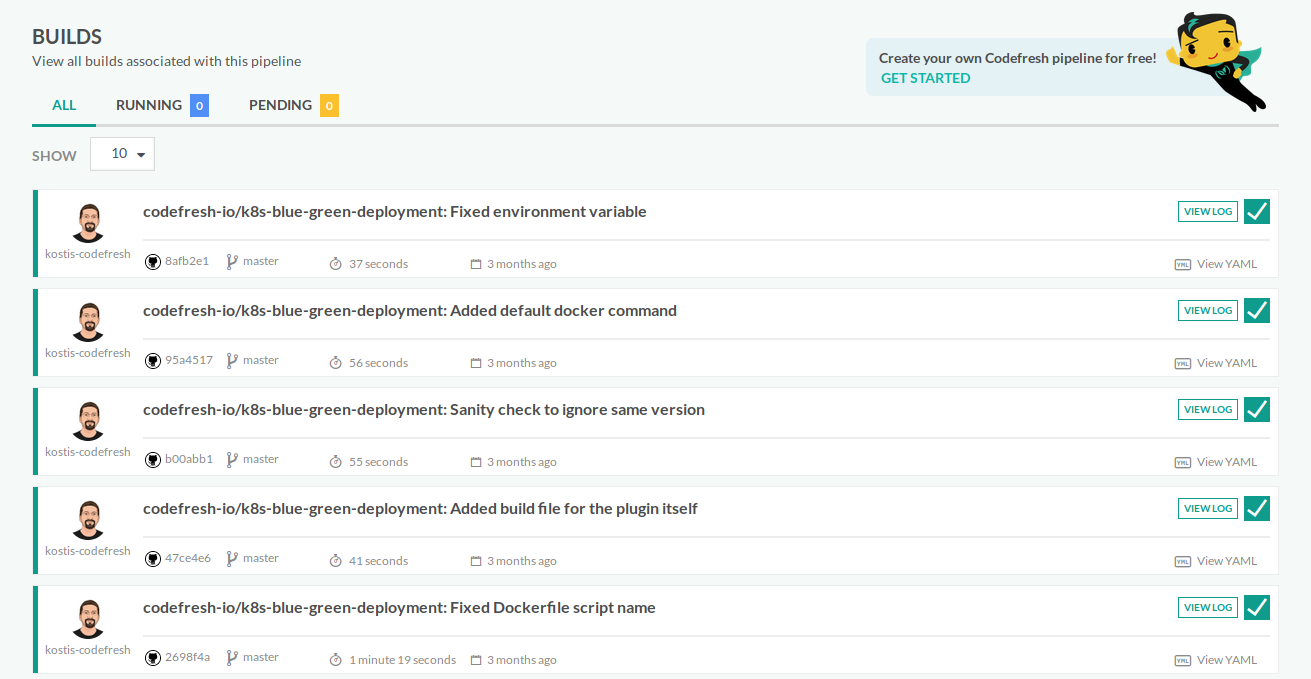Click yellow pending count badge
The image size is (1311, 679).
(329, 105)
